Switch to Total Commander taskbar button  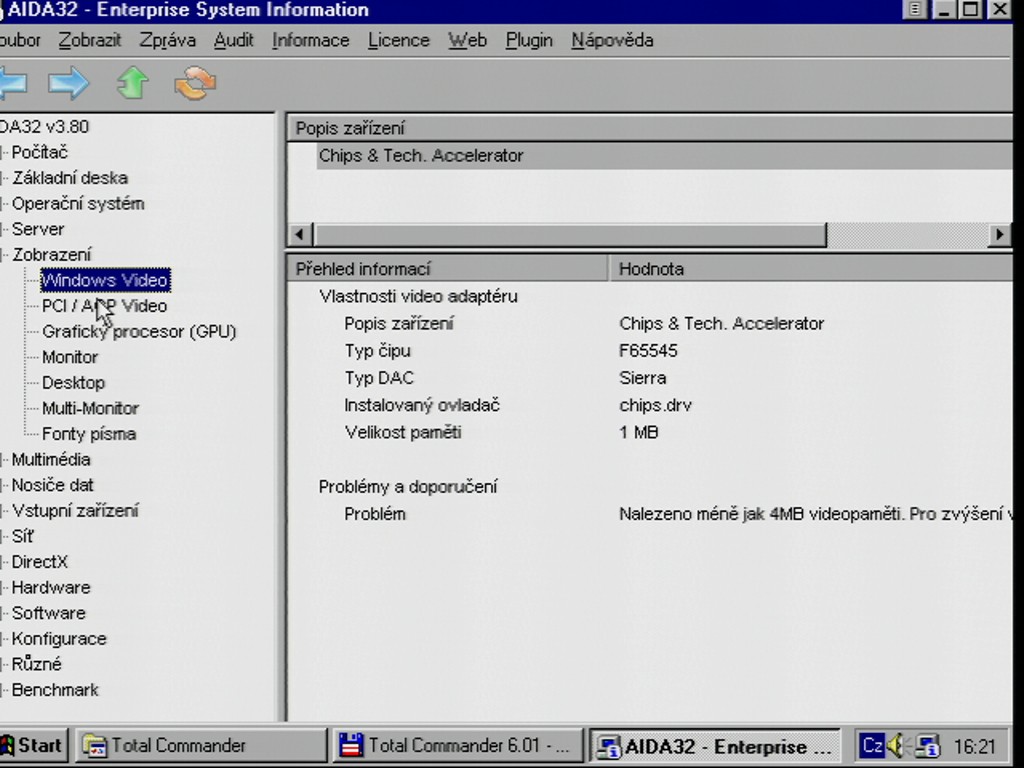click(x=201, y=745)
